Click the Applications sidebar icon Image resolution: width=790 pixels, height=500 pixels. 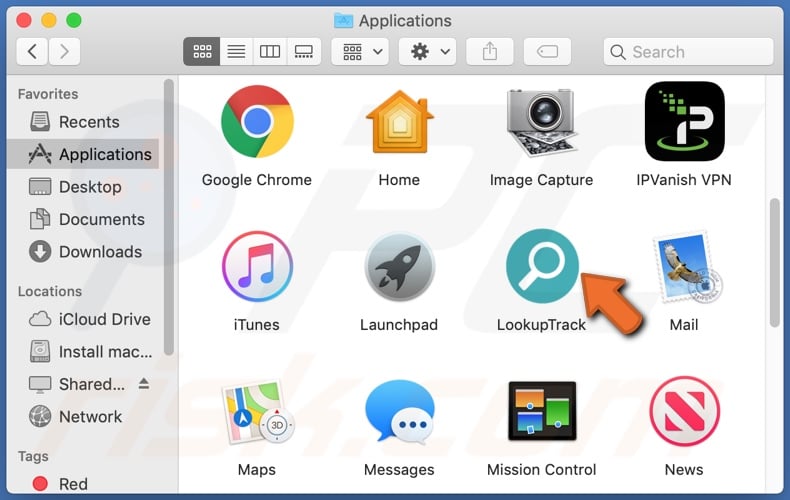pyautogui.click(x=40, y=154)
